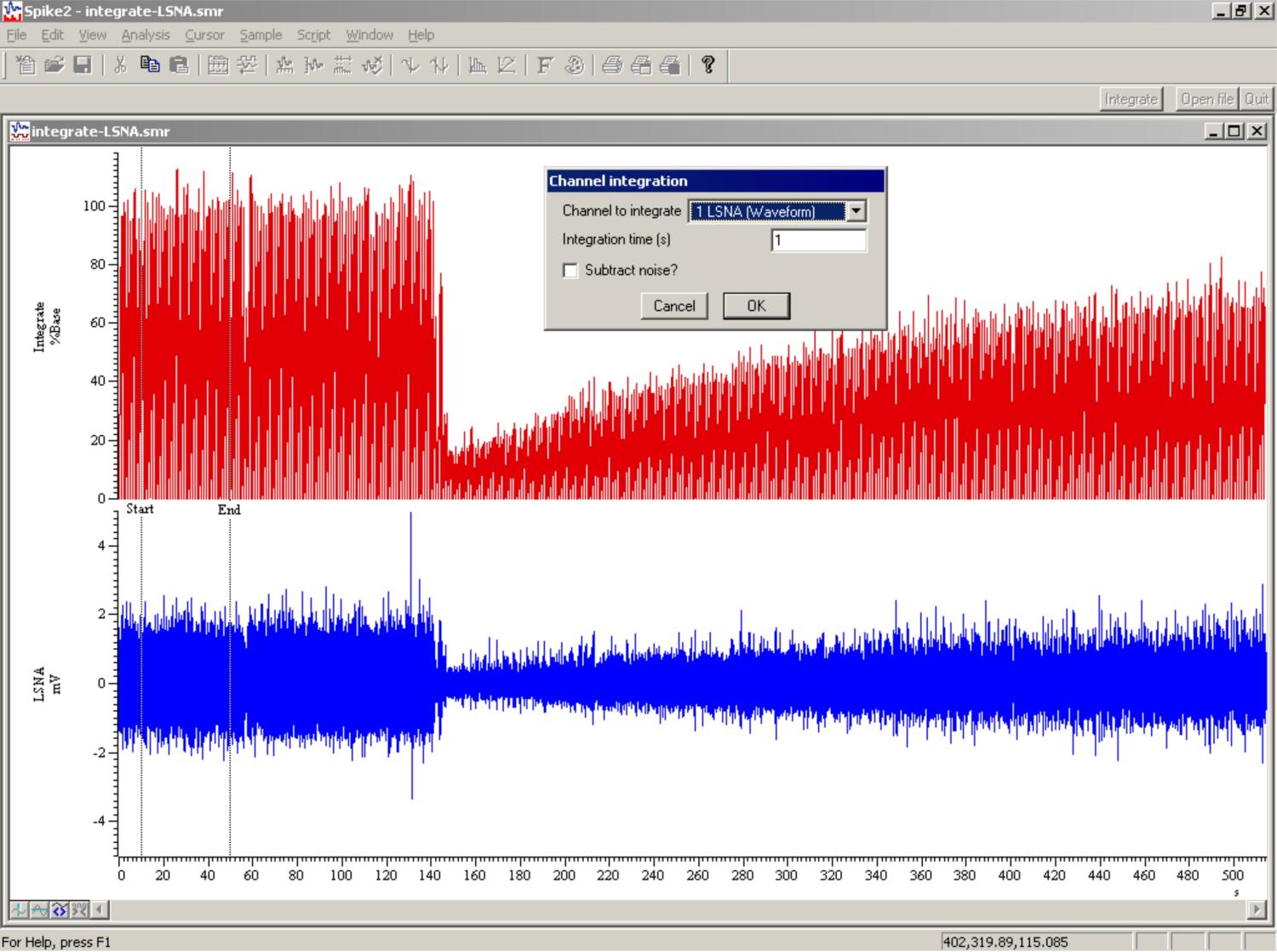Click the second waveform process icon
Screen dimensions: 1277x952
(314, 65)
